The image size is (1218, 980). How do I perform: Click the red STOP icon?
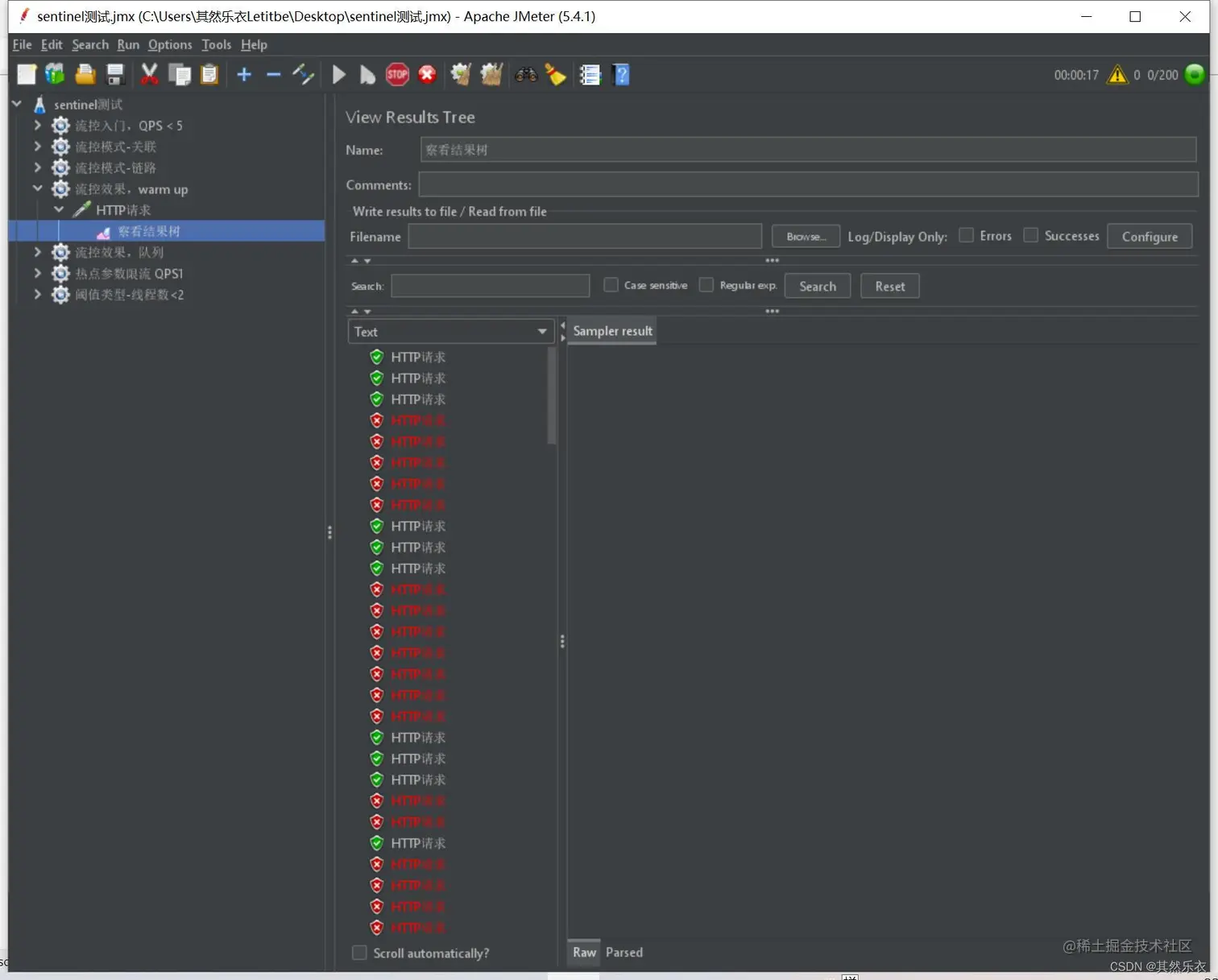[397, 75]
